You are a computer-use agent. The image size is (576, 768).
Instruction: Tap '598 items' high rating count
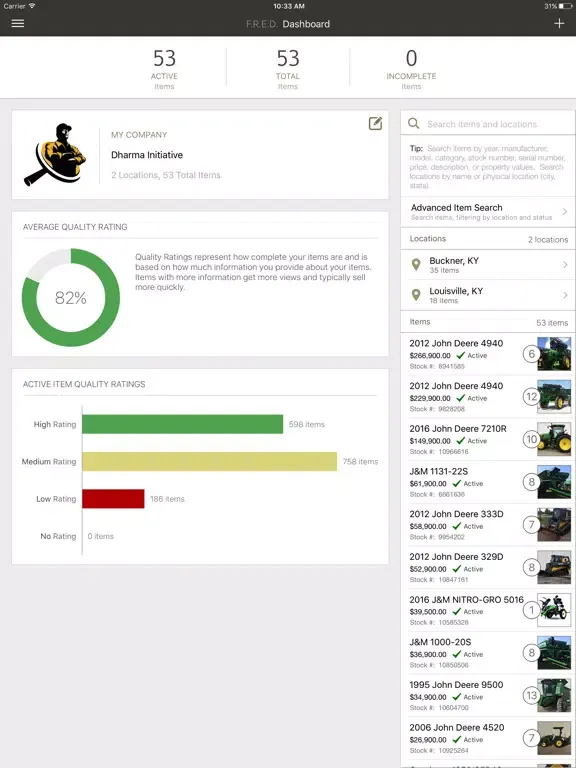tap(307, 424)
